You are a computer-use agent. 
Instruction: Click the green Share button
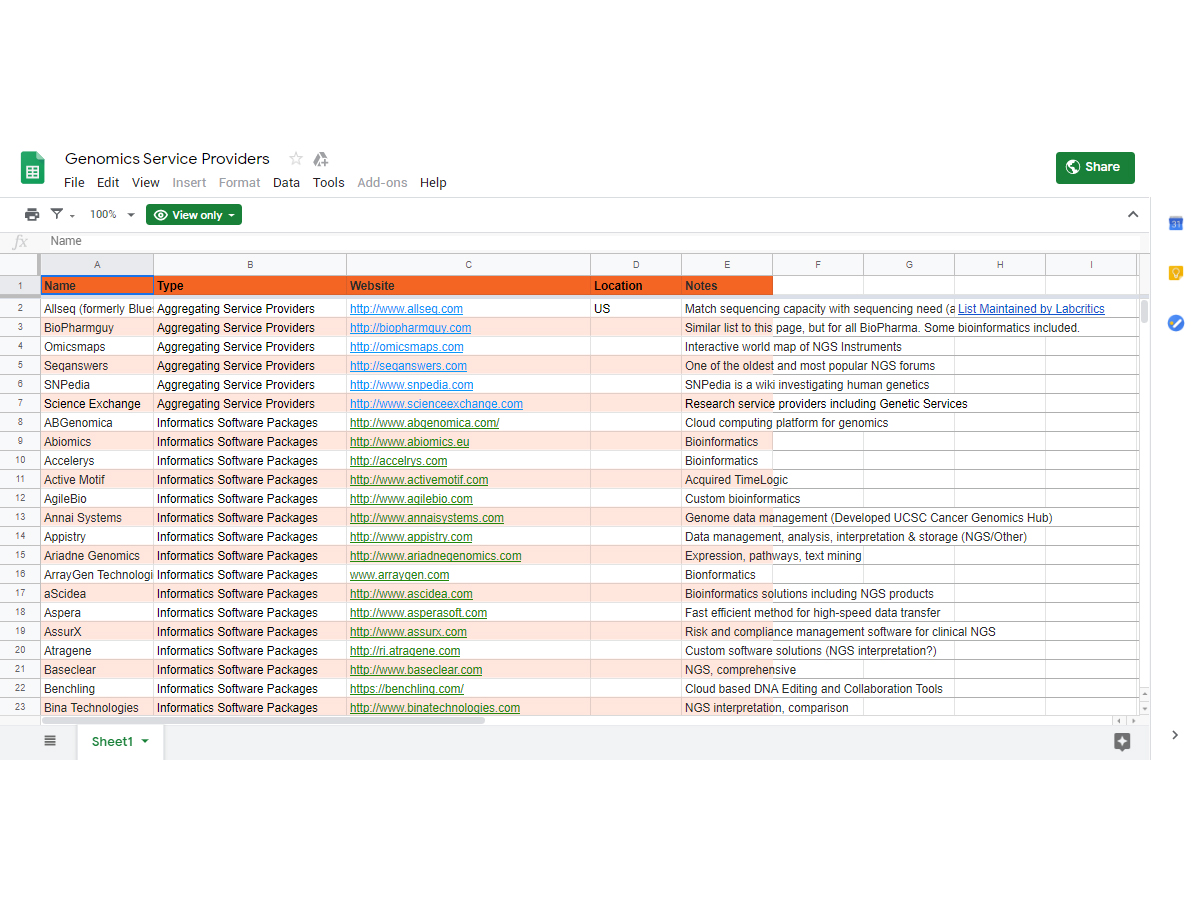point(1095,167)
